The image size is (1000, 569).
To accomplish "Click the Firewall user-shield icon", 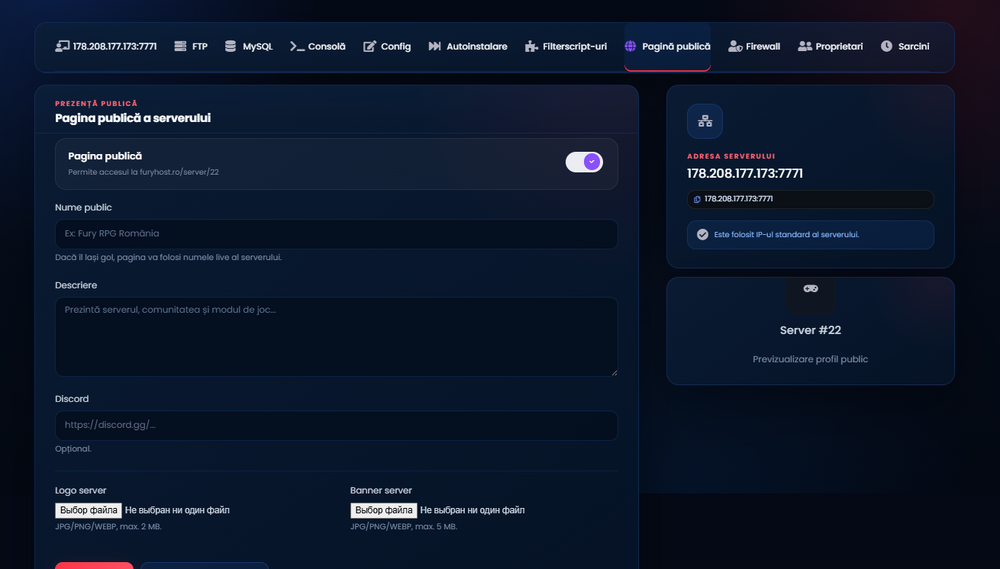I will pos(735,46).
